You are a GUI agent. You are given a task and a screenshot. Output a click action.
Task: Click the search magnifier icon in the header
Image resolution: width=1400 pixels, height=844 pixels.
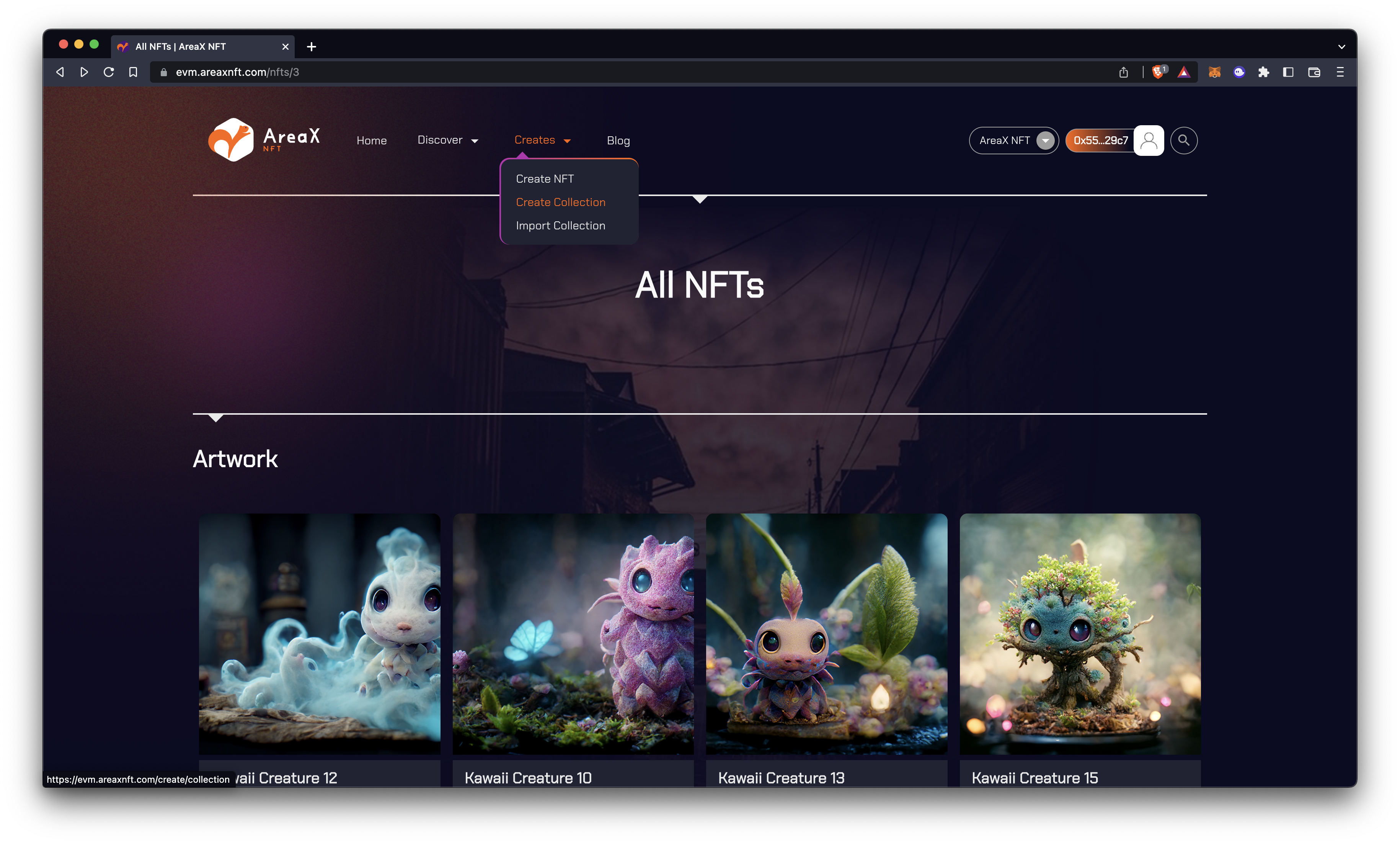pyautogui.click(x=1183, y=141)
